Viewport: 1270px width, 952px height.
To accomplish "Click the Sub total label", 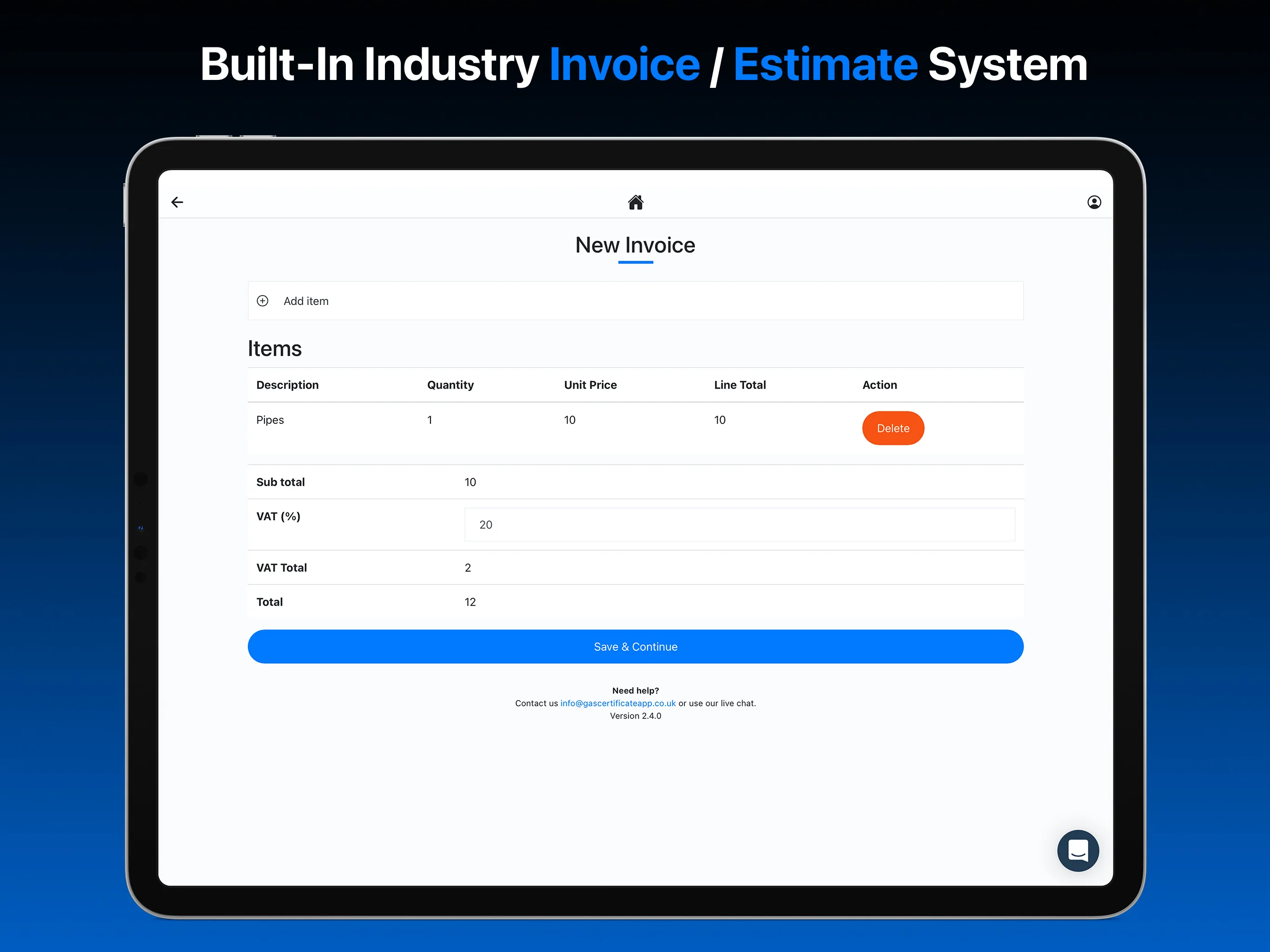I will 280,483.
